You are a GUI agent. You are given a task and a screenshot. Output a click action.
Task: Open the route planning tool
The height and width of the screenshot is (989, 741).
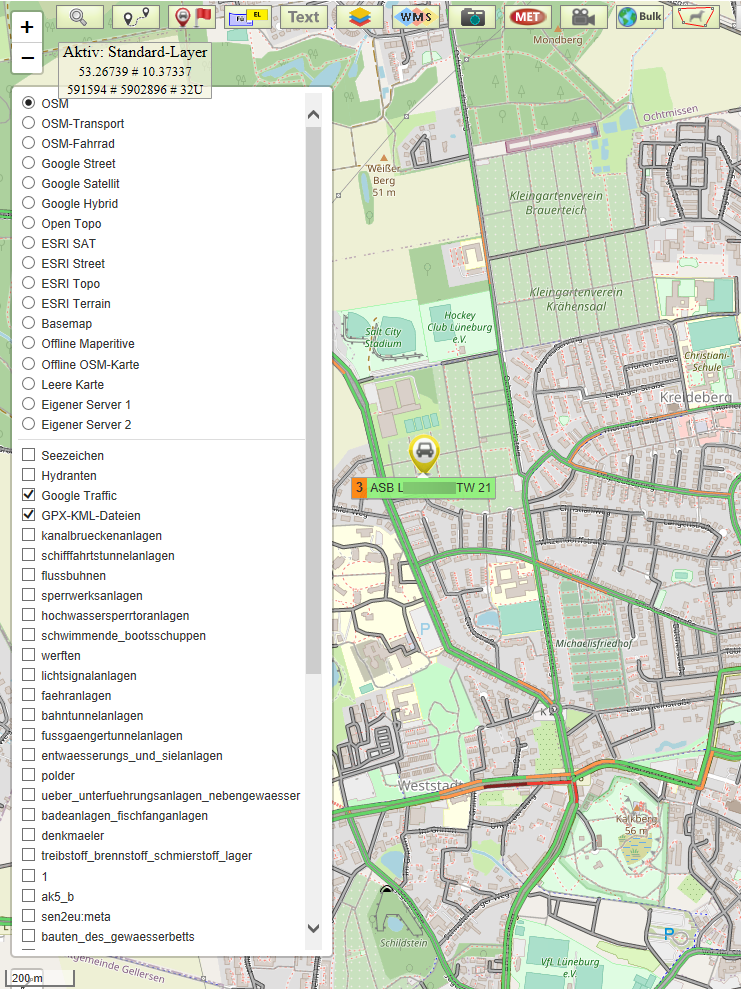coord(136,16)
